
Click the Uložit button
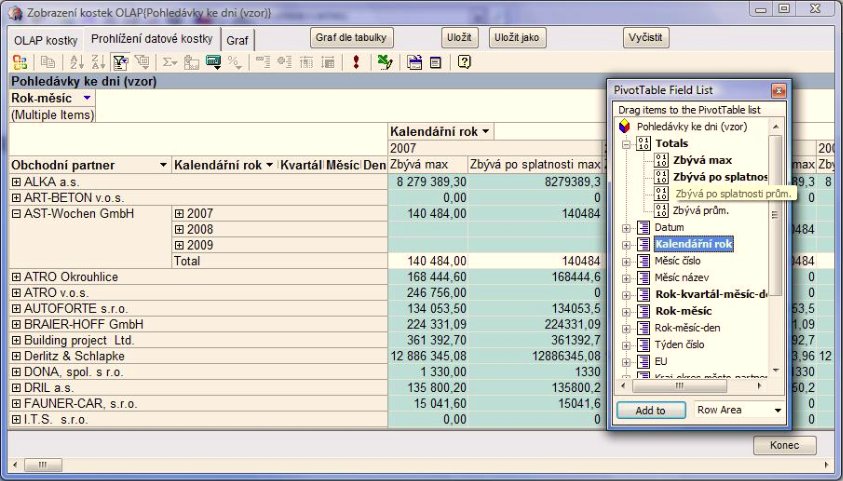(459, 38)
